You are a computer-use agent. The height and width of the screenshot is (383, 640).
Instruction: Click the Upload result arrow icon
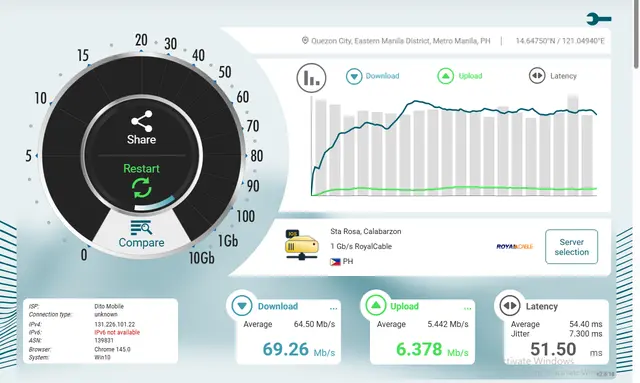click(376, 306)
